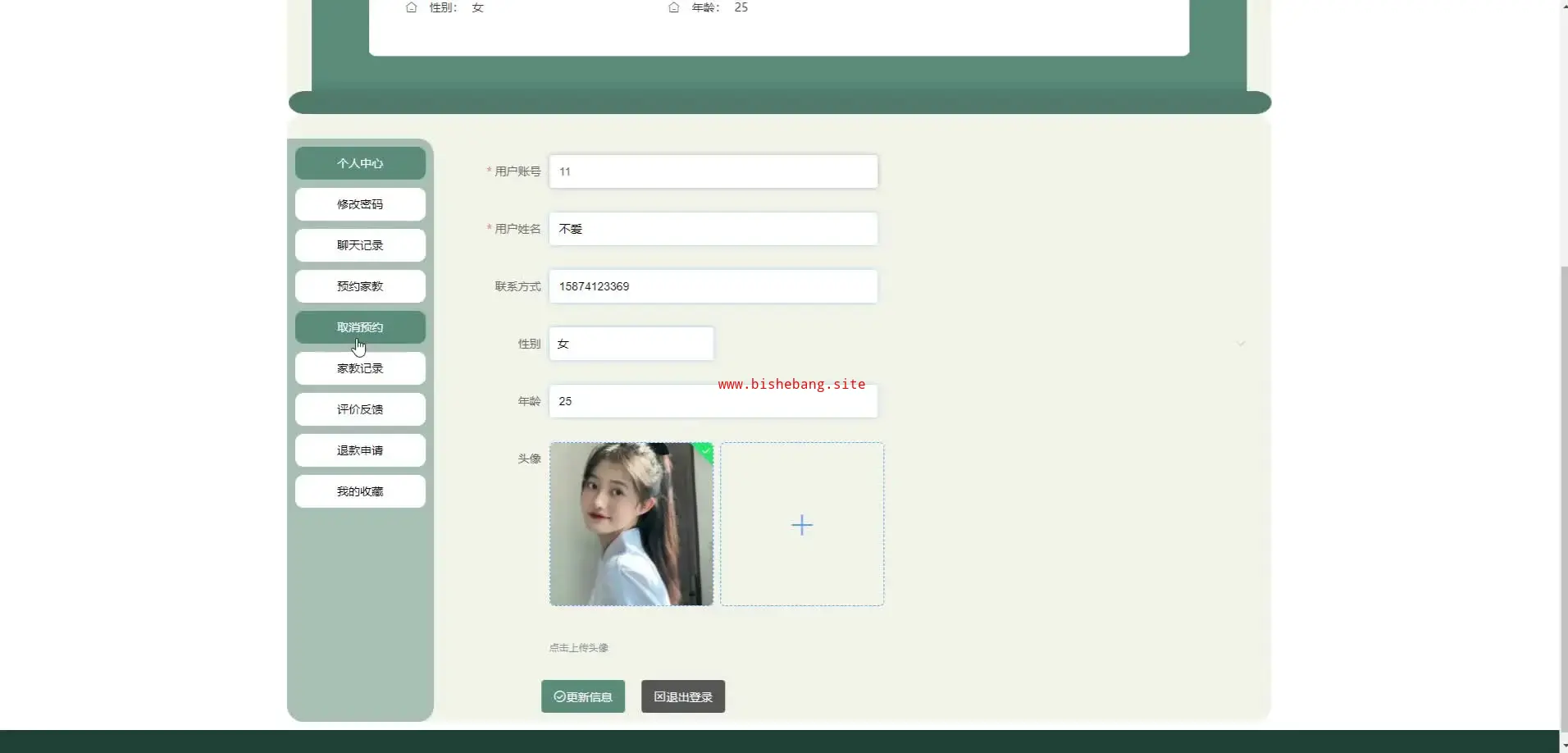Click the home icon beside 性别 label

(412, 7)
